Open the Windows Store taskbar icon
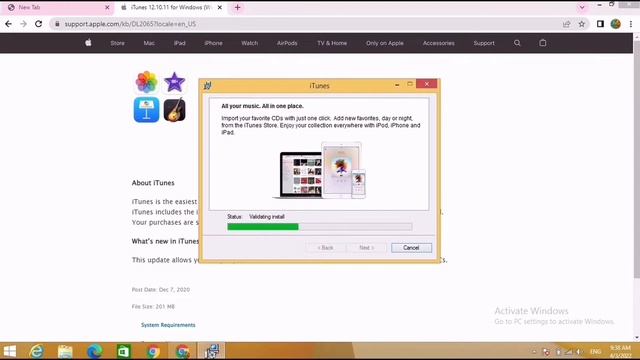This screenshot has width=640, height=360. 124,351
